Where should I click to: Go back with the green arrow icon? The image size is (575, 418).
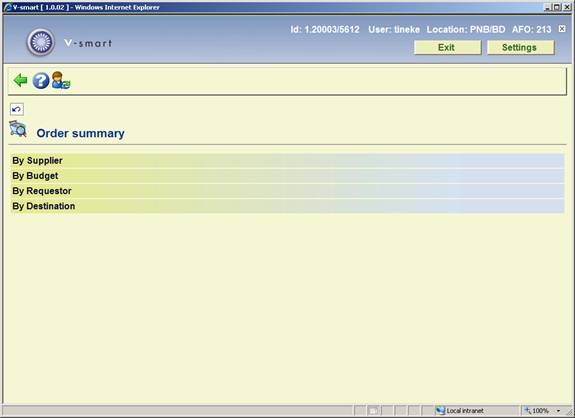(21, 80)
